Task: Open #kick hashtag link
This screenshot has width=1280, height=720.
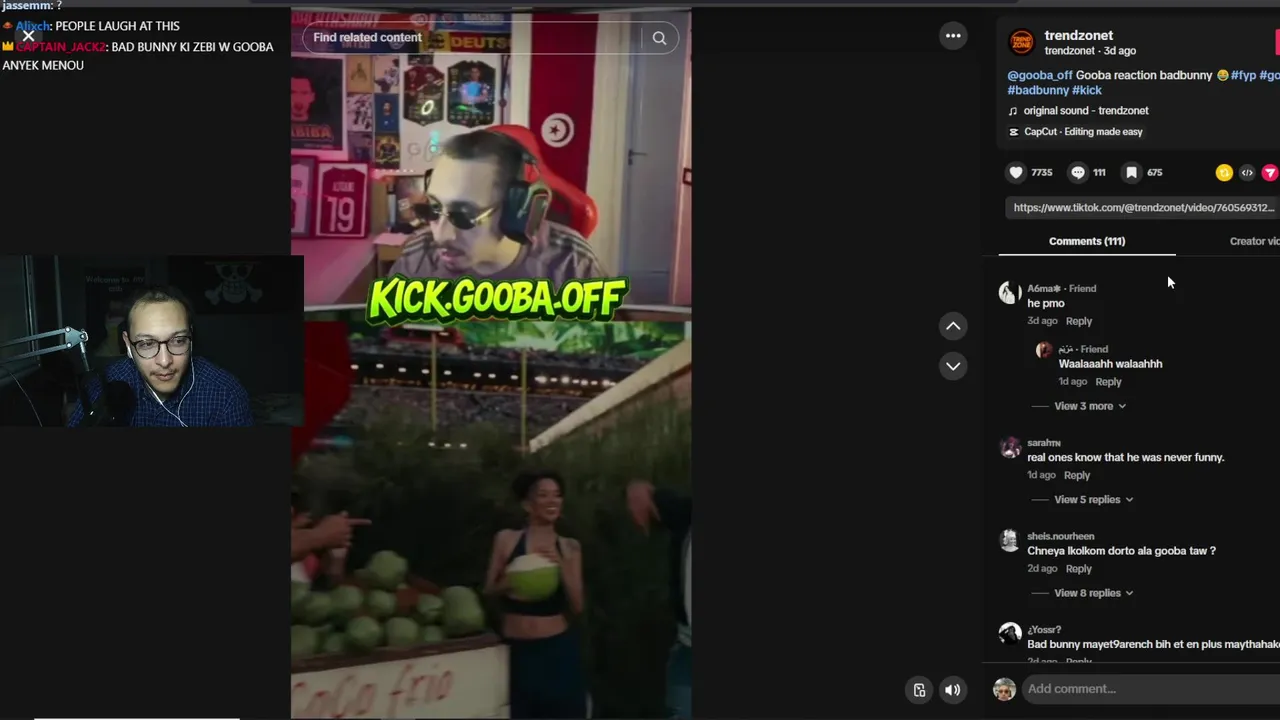Action: pos(1087,90)
